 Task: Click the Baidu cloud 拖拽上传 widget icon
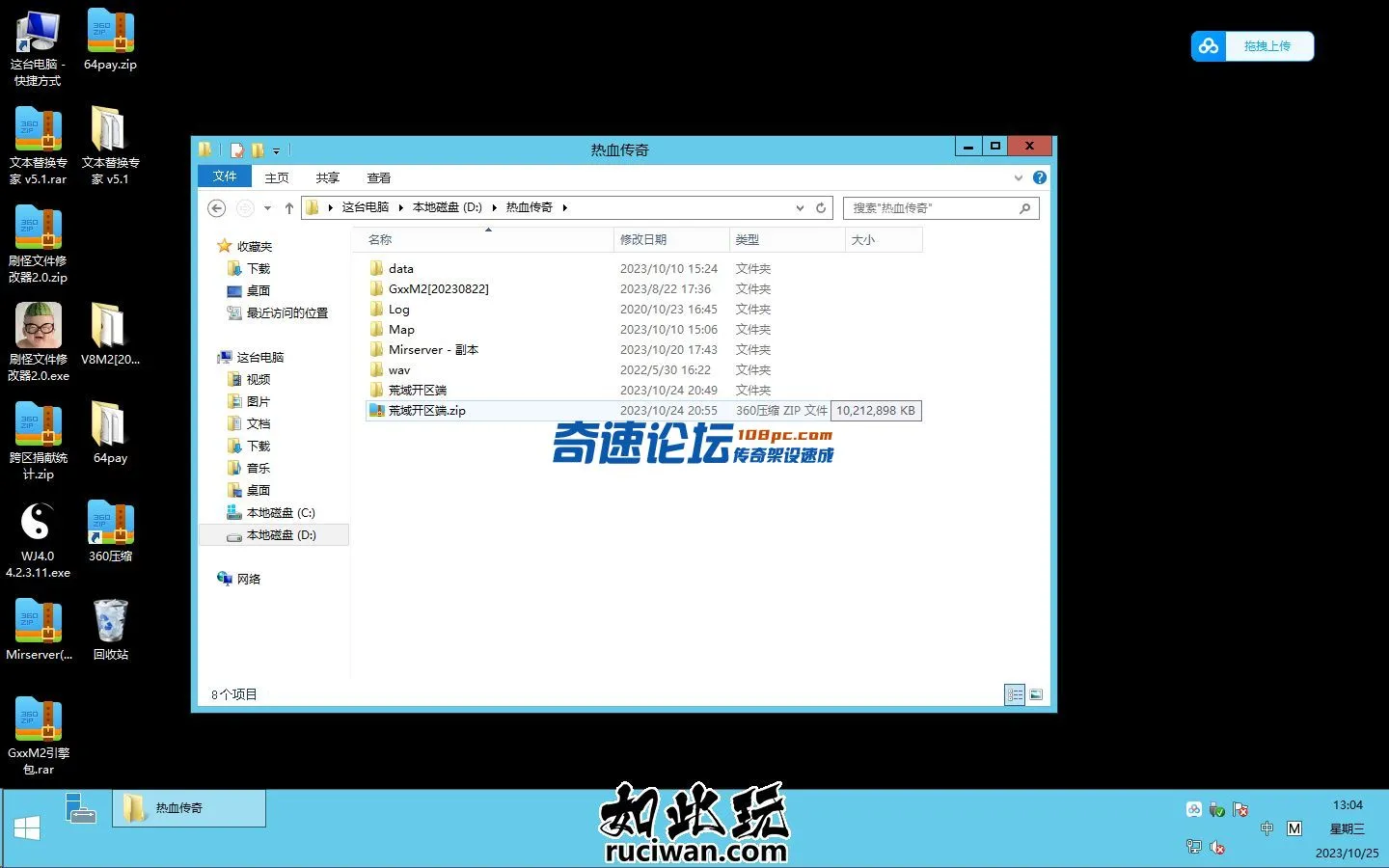click(x=1209, y=46)
